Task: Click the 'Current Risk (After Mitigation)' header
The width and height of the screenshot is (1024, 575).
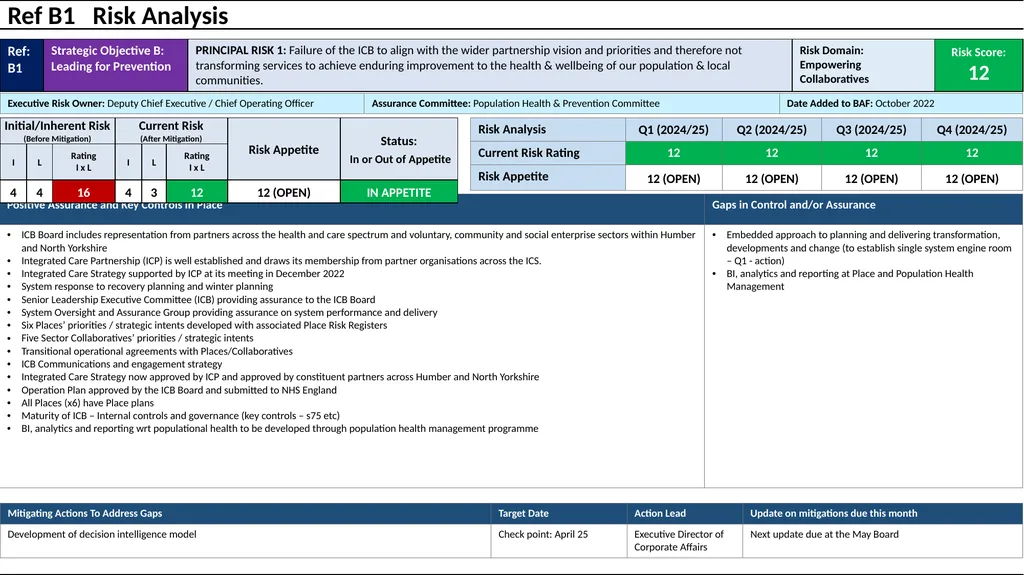Action: tap(171, 131)
